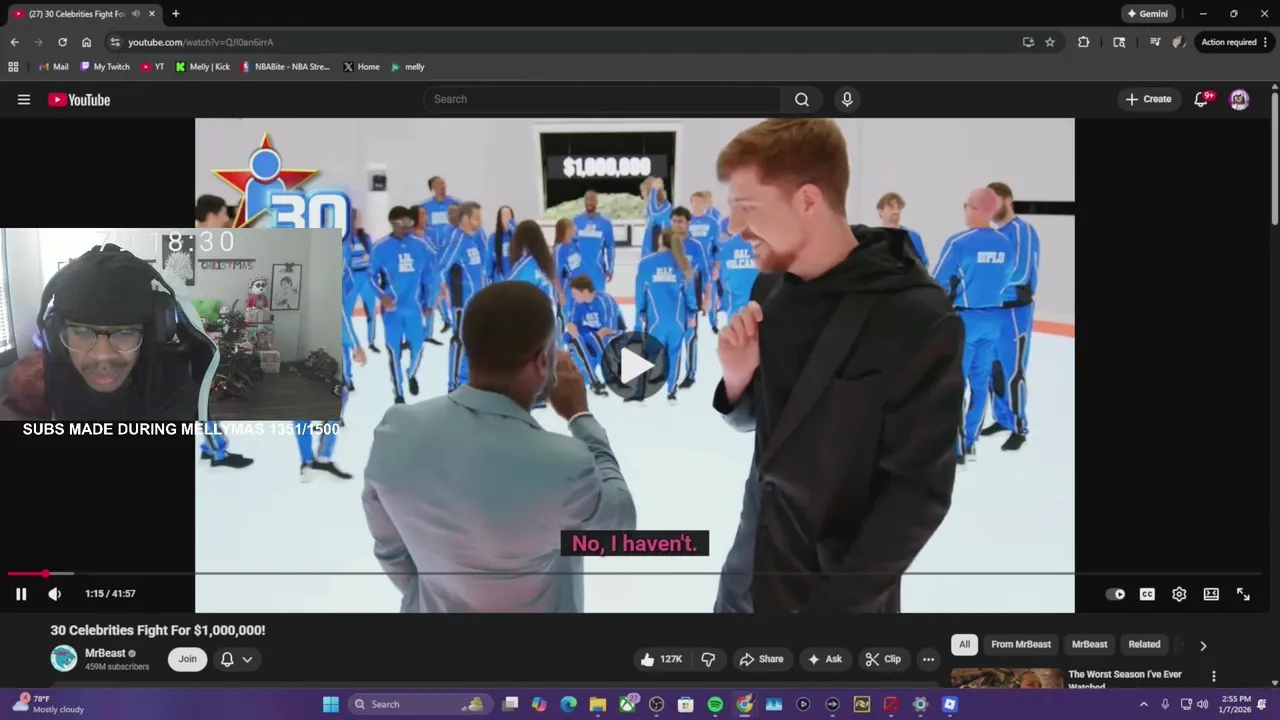Like the video with 127K likes
This screenshot has height=720, width=1280.
(662, 659)
